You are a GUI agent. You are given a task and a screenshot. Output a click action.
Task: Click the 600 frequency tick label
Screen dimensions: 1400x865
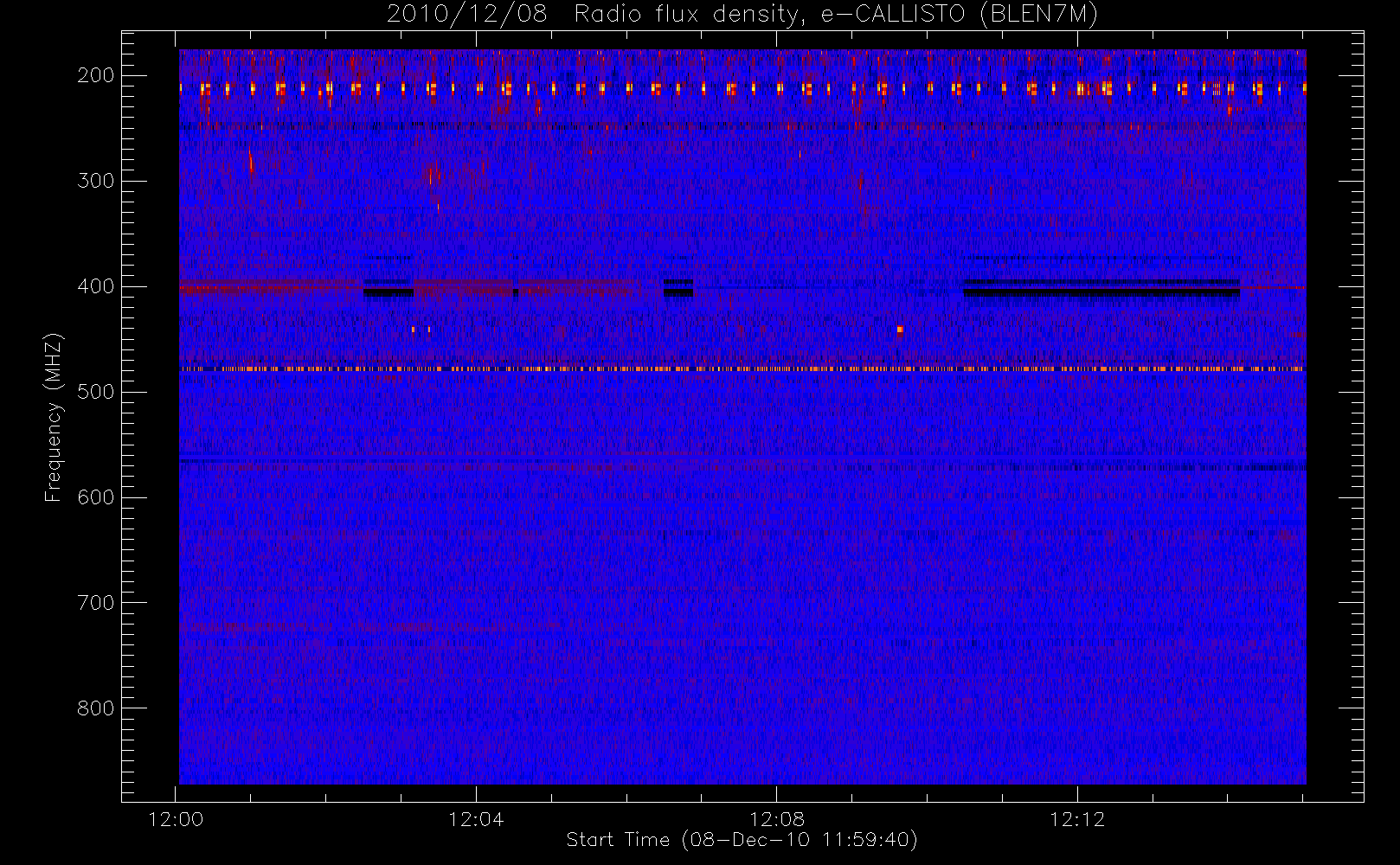click(96, 497)
